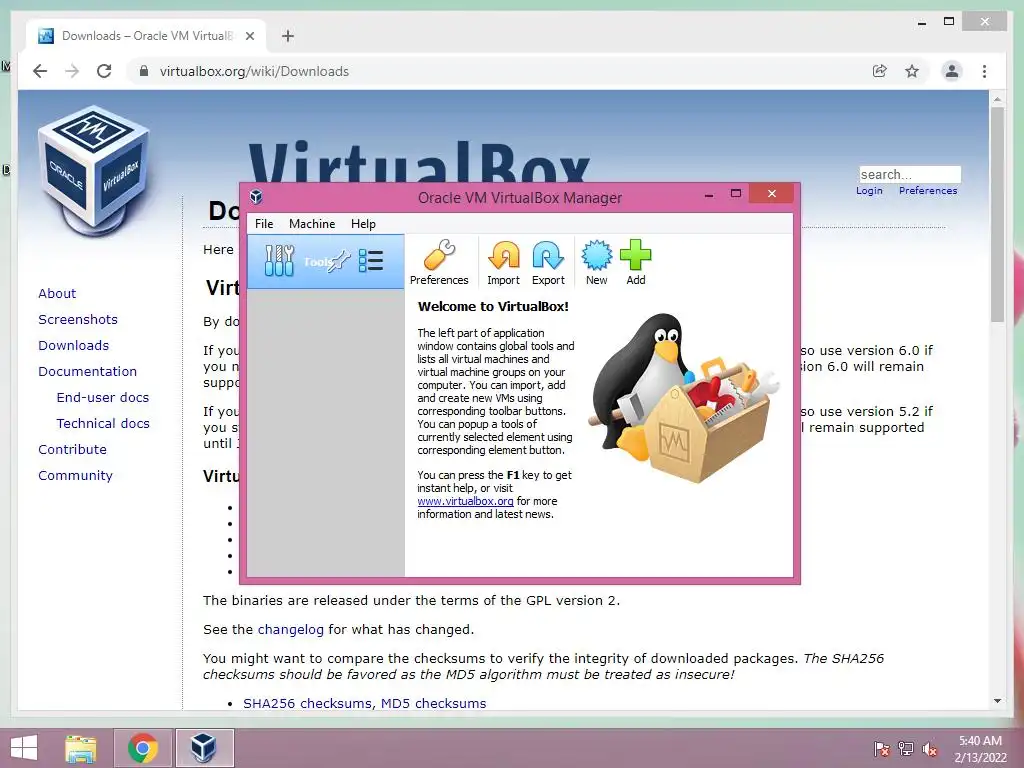Open the MD5 checksums link
Image resolution: width=1024 pixels, height=768 pixels.
(434, 703)
